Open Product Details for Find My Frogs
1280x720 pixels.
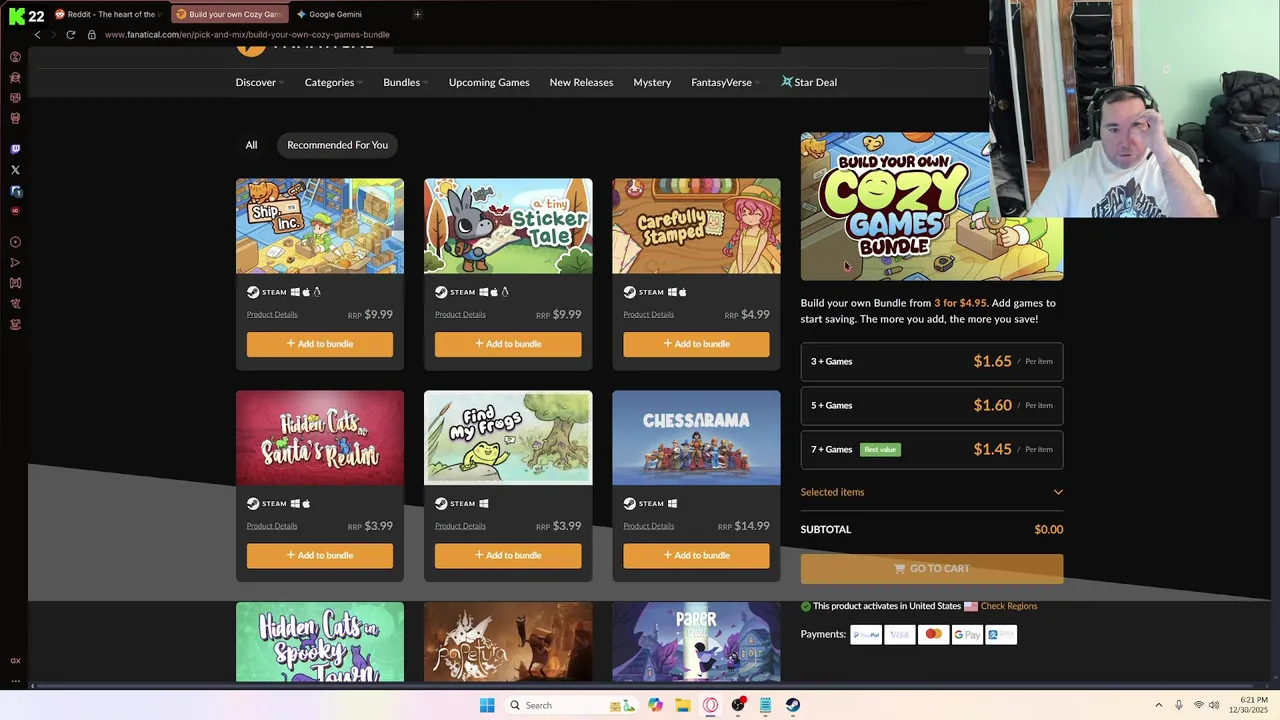click(460, 526)
